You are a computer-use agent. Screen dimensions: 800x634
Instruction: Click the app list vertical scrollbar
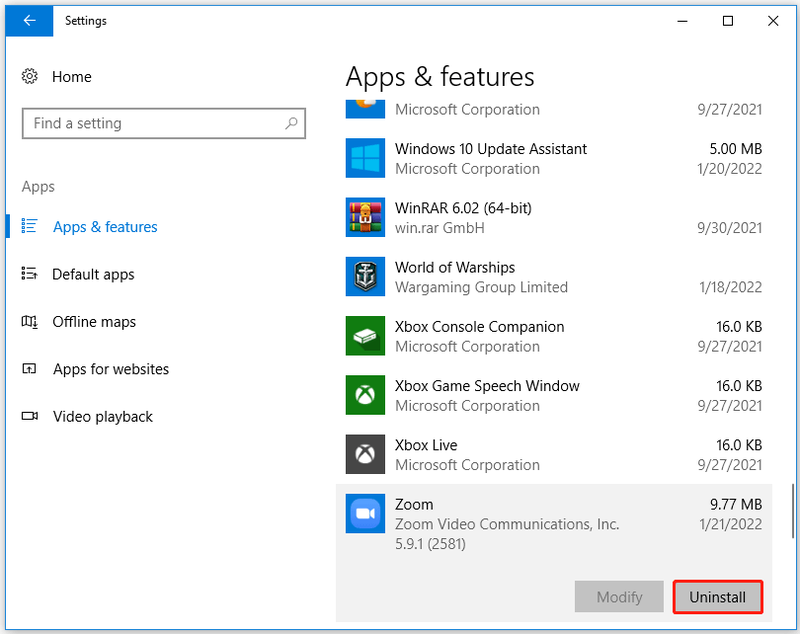coord(792,511)
